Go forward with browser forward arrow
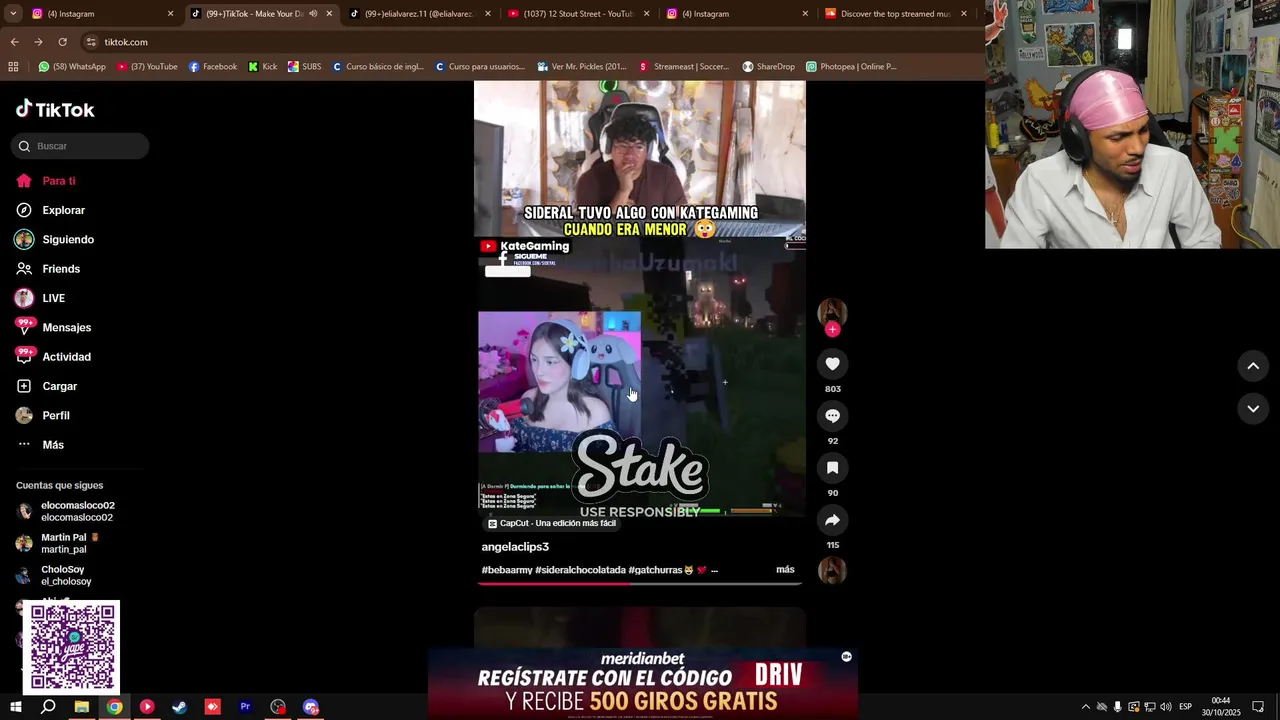1280x720 pixels. click(x=38, y=42)
